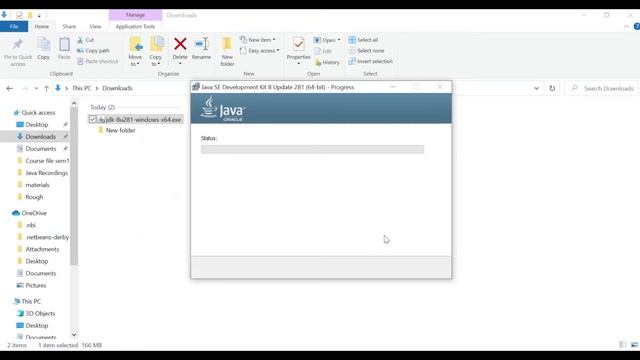Click the installer Status progress bar
Viewport: 640px width, 360px height.
click(x=312, y=149)
